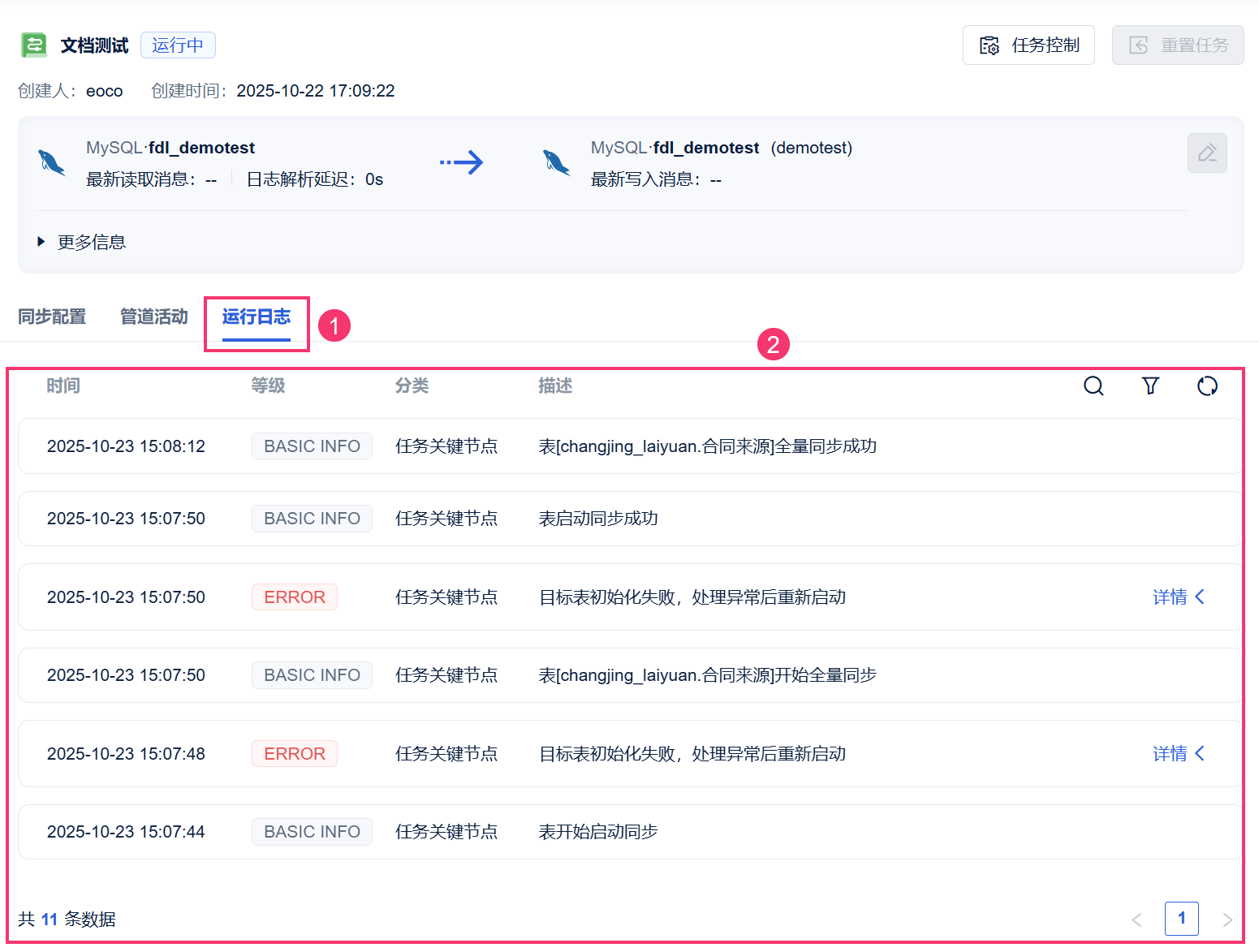Click the 描述 column header
1259x952 pixels.
coord(555,386)
